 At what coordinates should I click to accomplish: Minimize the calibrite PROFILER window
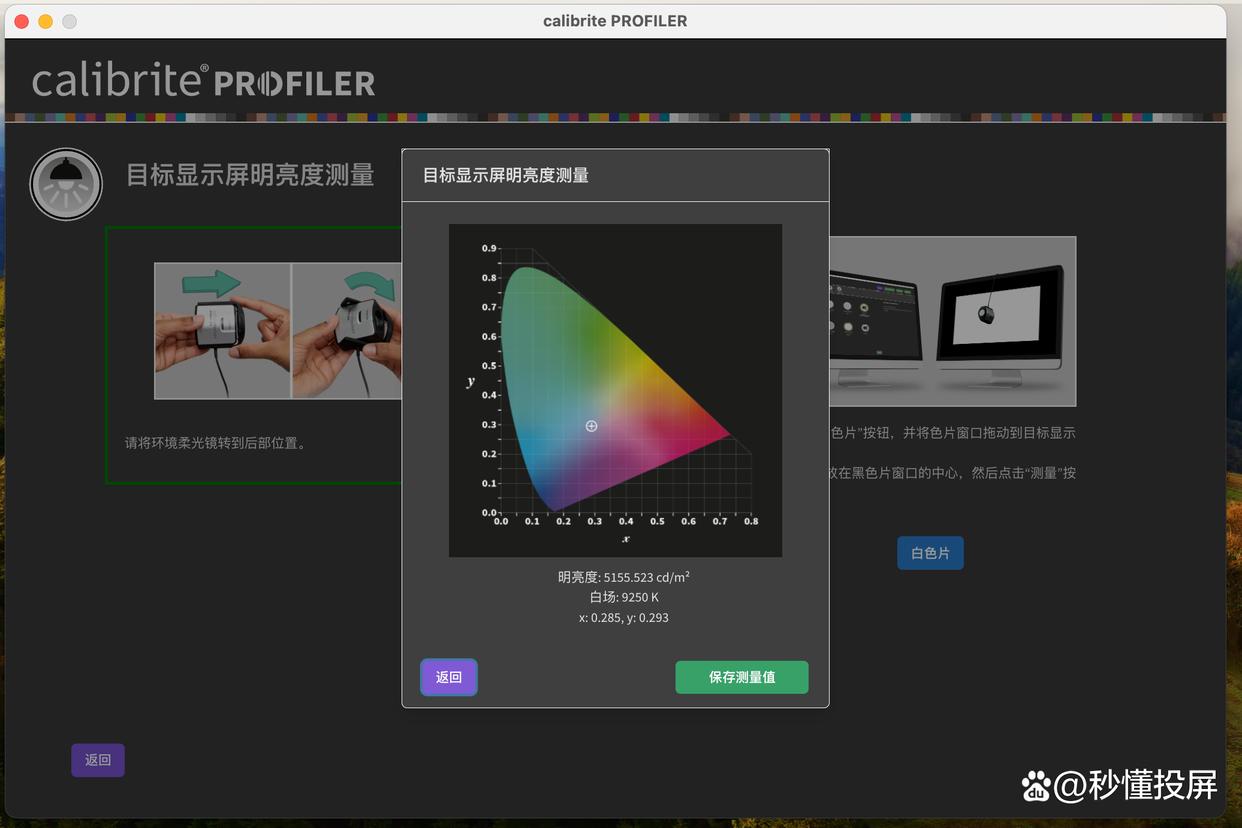pyautogui.click(x=46, y=21)
